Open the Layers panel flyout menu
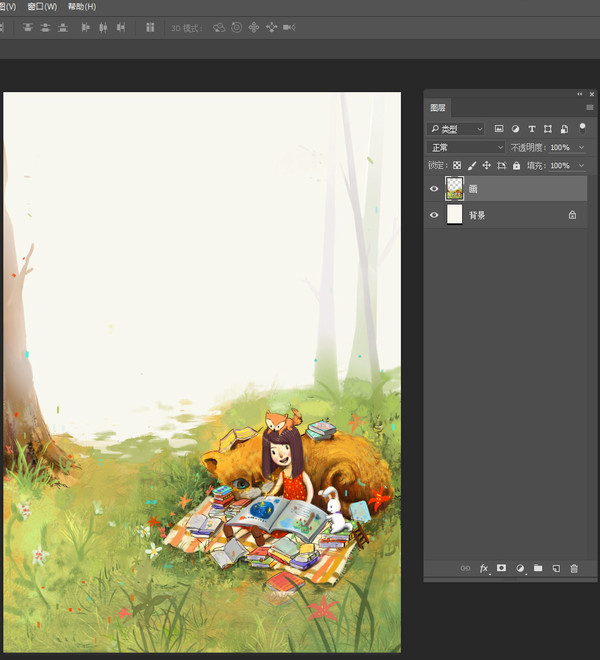This screenshot has width=600, height=660. [x=590, y=108]
